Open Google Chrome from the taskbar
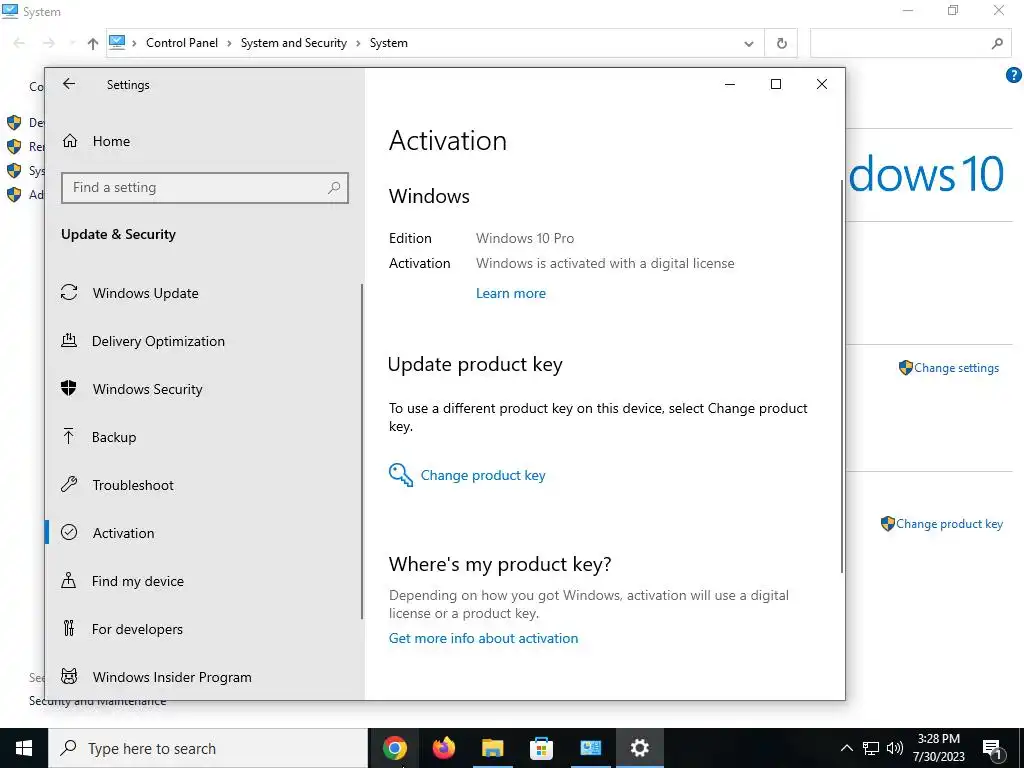The height and width of the screenshot is (768, 1024). [x=395, y=748]
